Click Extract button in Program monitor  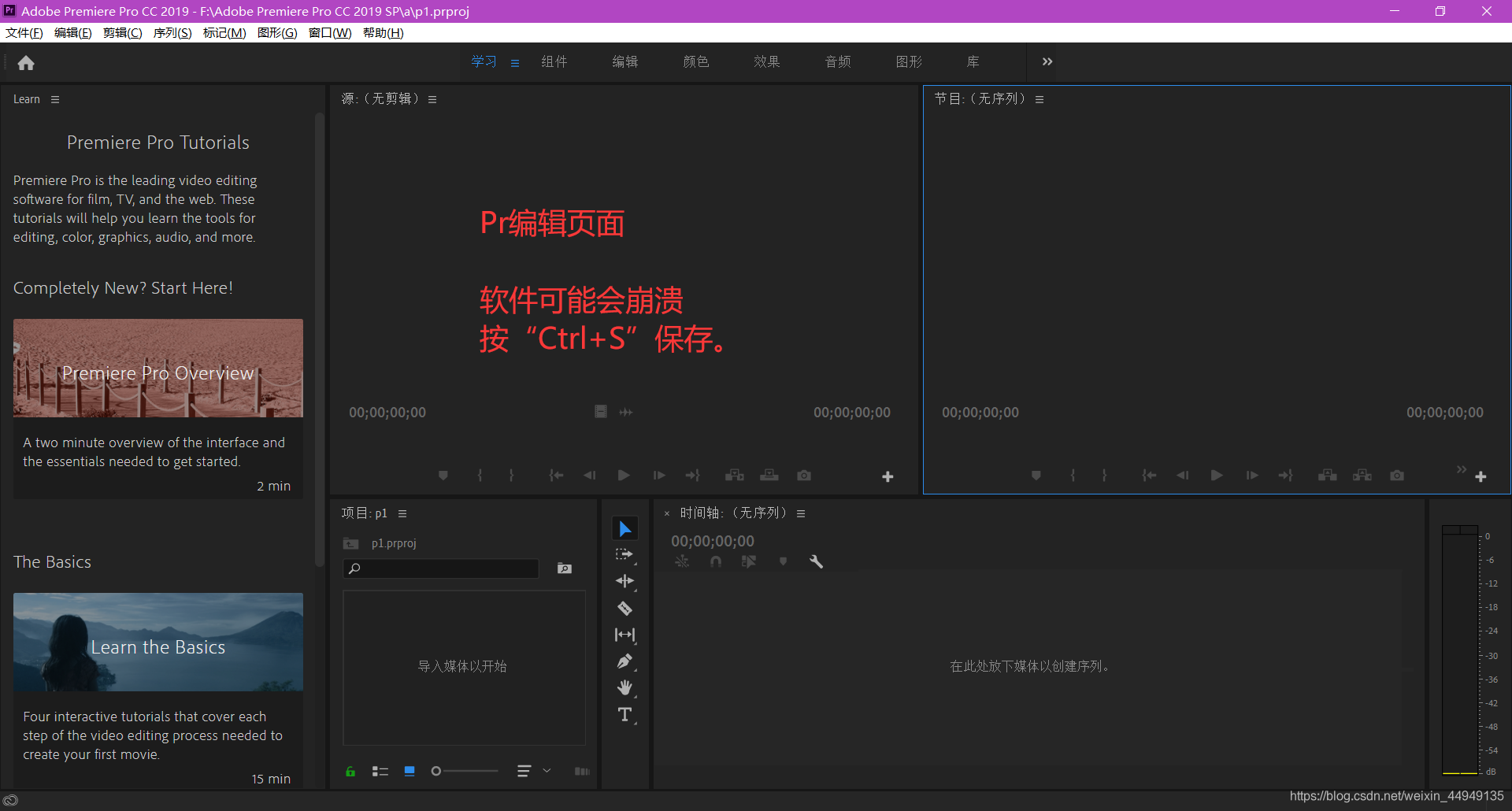(x=1362, y=476)
